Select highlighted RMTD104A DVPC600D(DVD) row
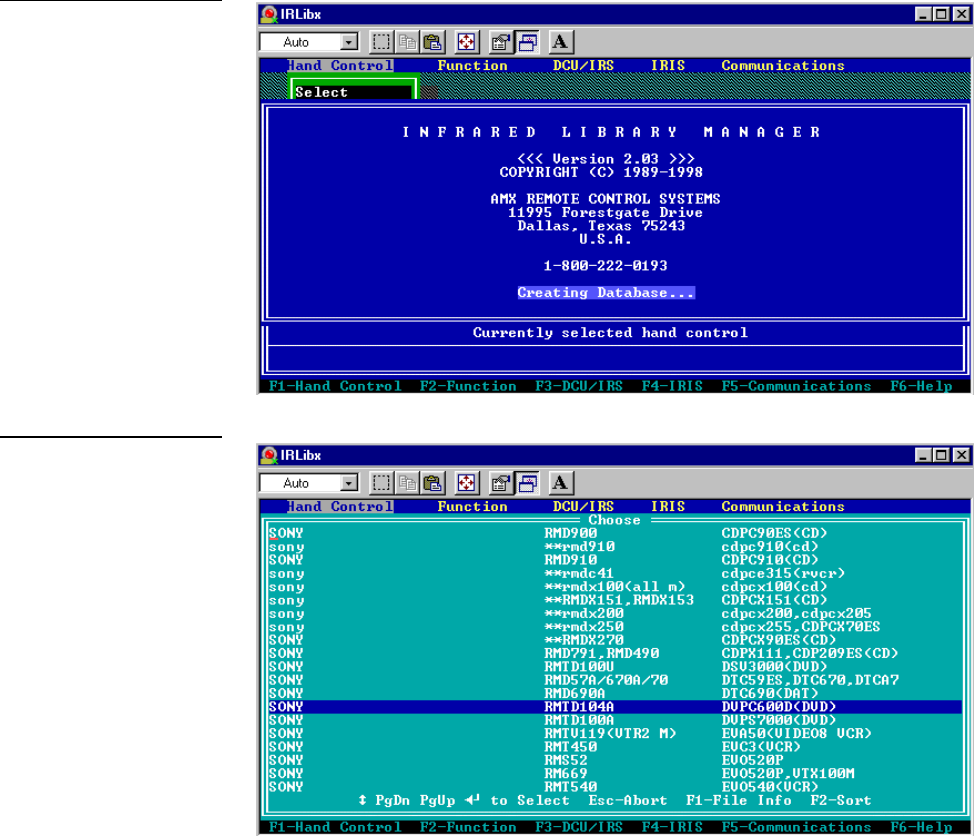Viewport: 974px width, 836px height. [x=614, y=707]
